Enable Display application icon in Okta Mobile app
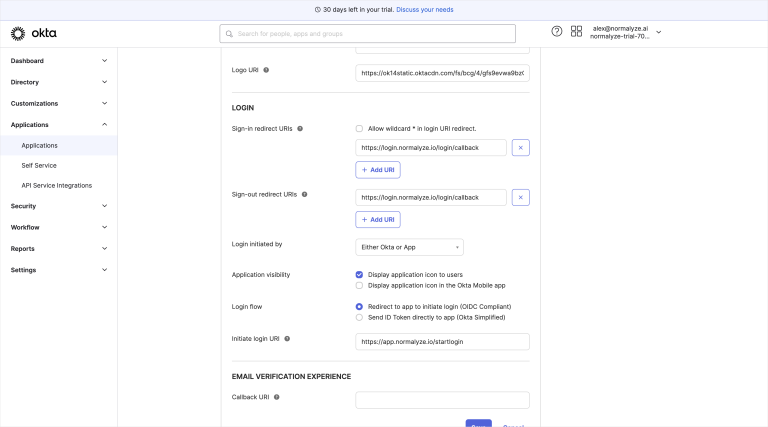 coord(359,285)
